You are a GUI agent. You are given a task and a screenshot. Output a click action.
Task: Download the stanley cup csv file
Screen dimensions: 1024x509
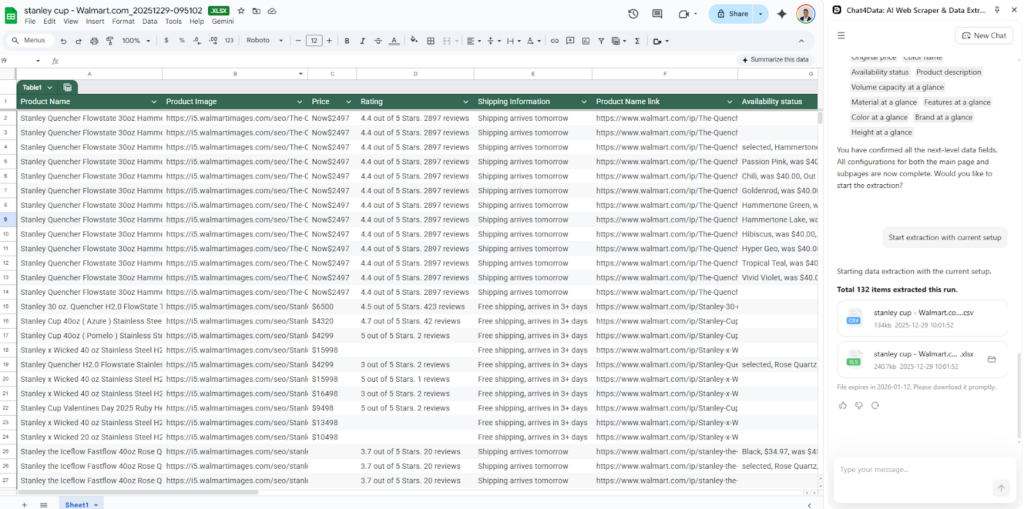(x=923, y=318)
